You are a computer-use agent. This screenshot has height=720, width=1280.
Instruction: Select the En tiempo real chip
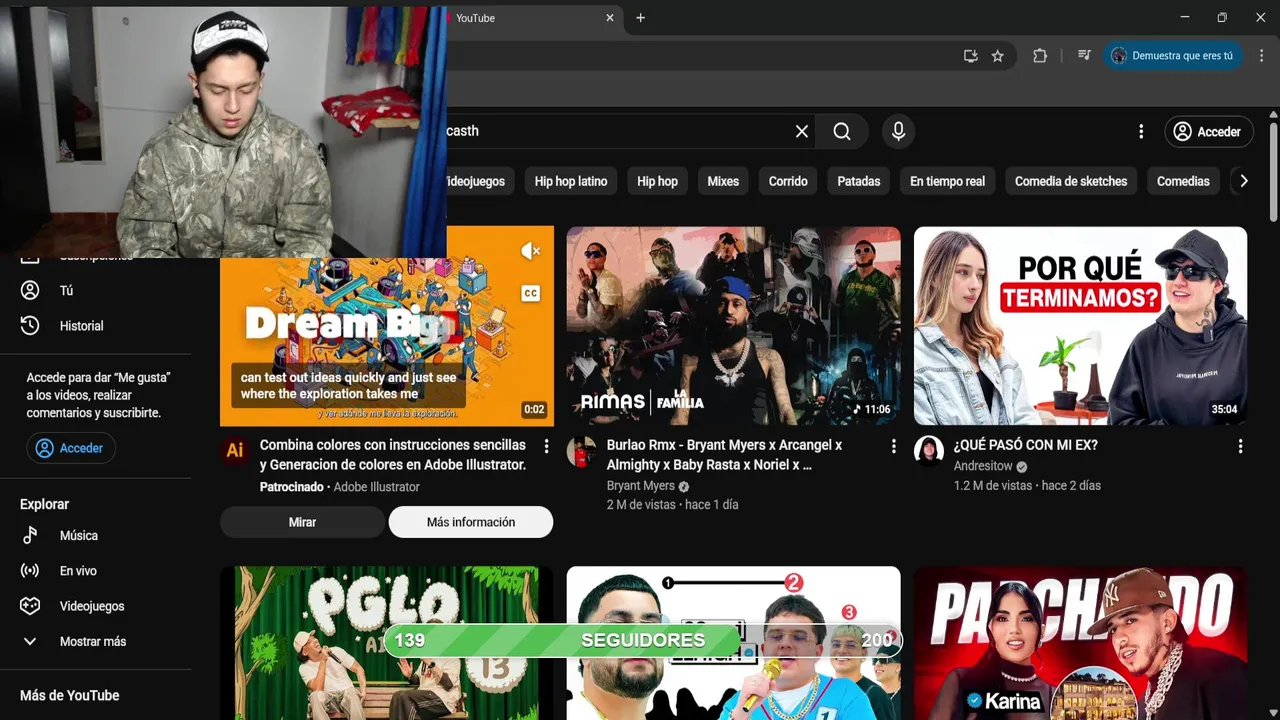coord(947,181)
